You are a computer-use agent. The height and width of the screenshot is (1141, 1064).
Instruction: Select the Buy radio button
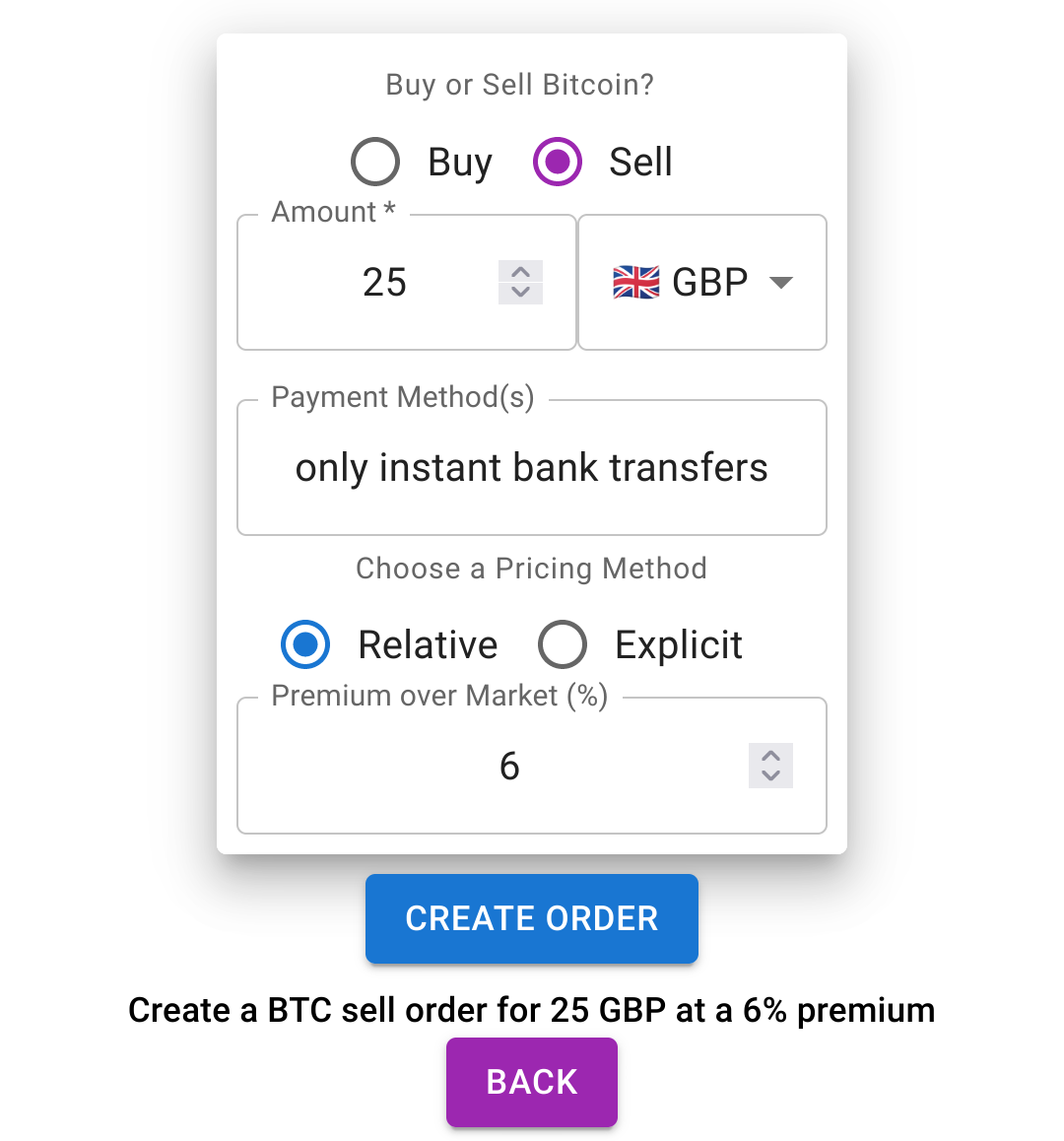click(375, 163)
